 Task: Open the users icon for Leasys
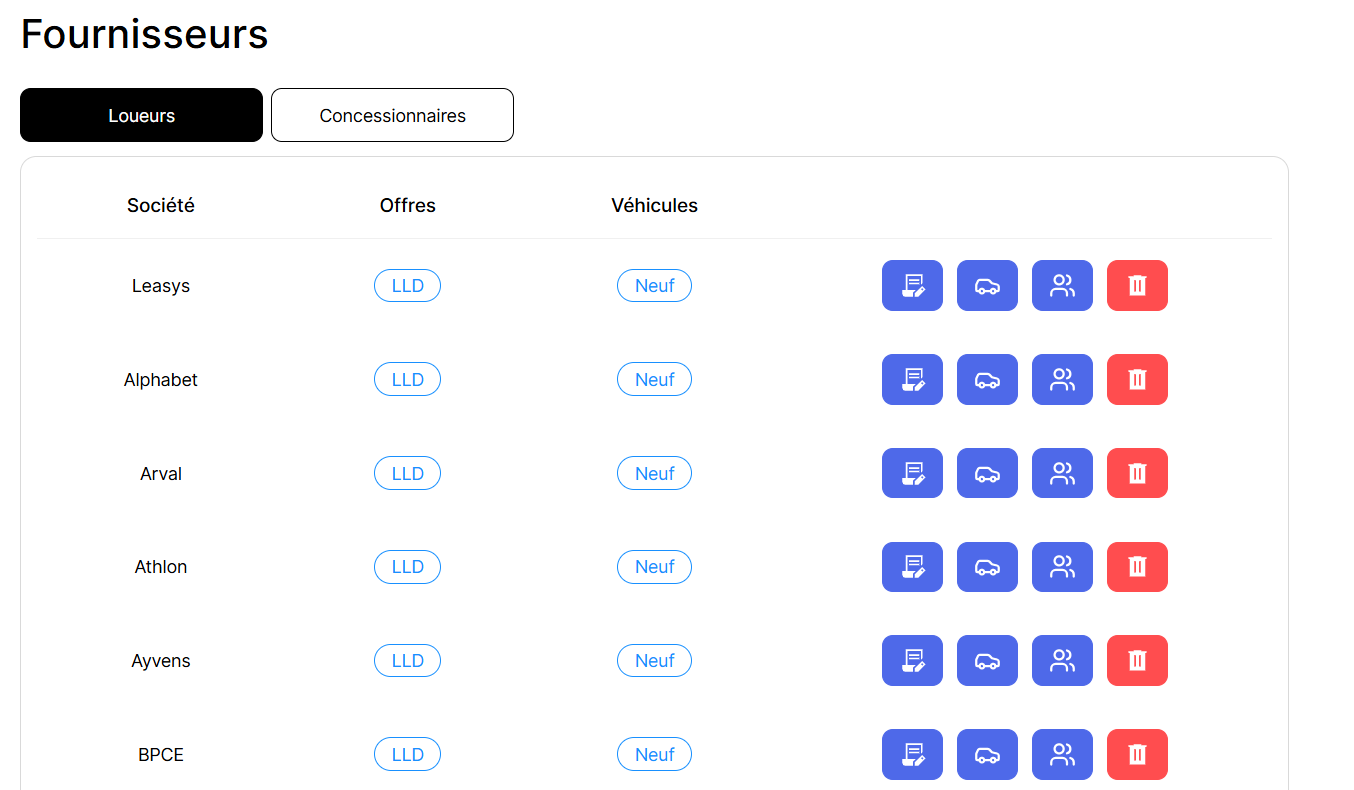click(1062, 286)
